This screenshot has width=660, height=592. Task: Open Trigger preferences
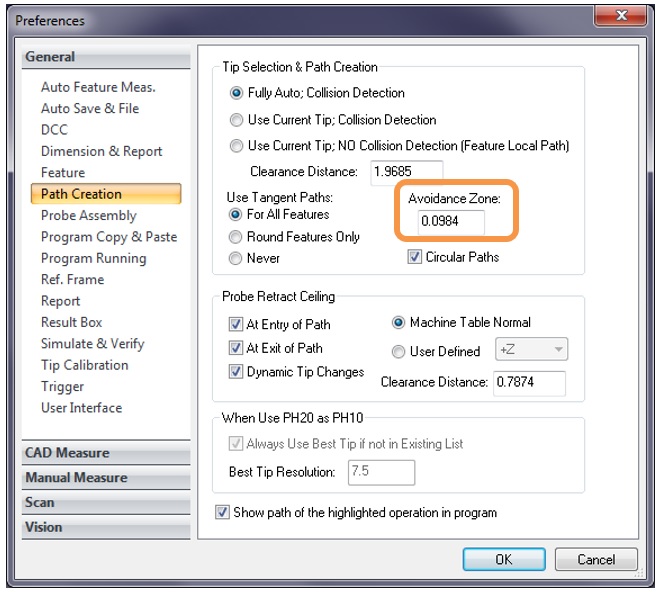(62, 387)
